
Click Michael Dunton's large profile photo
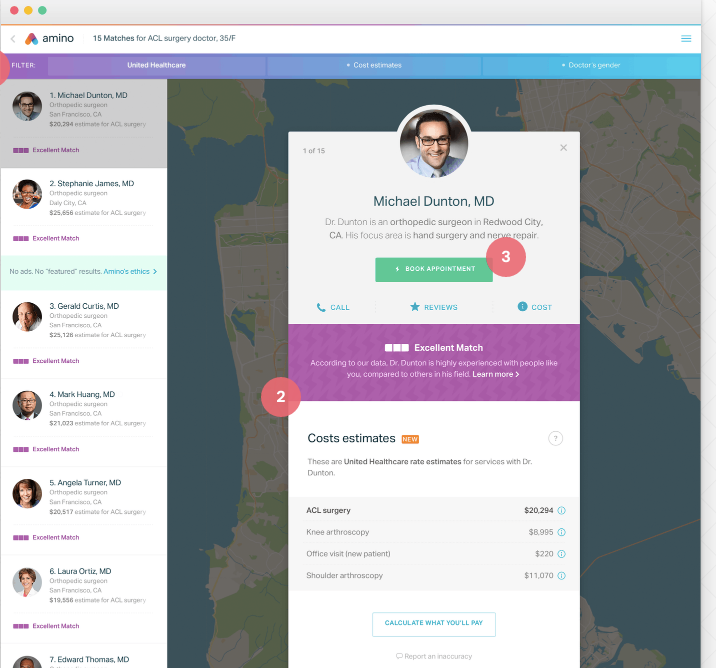[x=434, y=142]
